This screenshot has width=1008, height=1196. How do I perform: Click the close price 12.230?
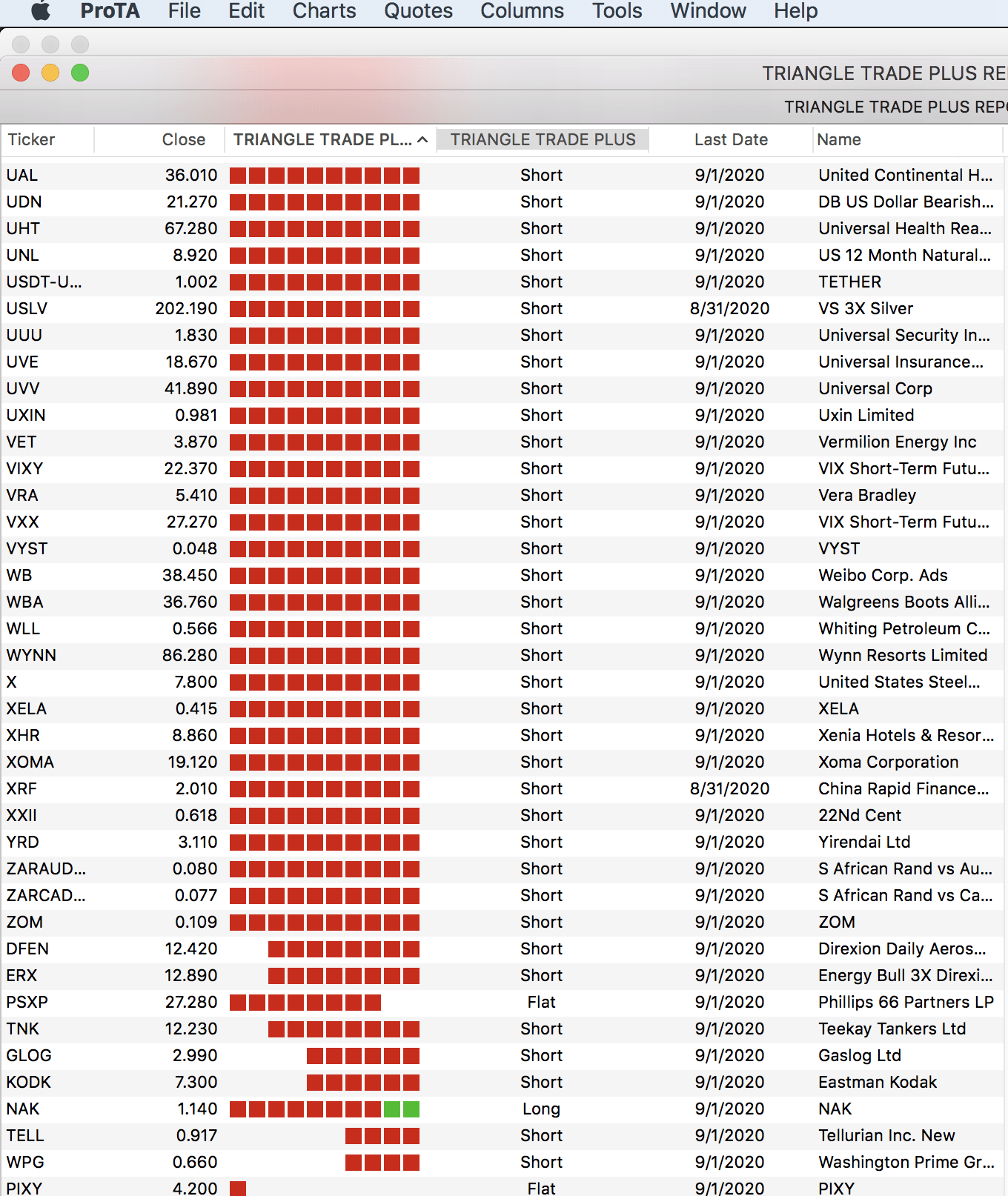191,1029
